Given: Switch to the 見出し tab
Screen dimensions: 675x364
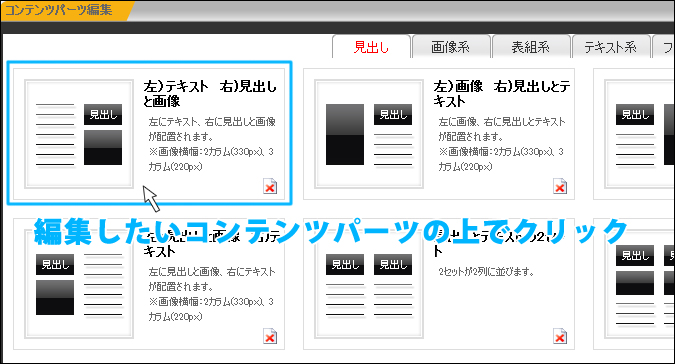Looking at the screenshot, I should (371, 46).
